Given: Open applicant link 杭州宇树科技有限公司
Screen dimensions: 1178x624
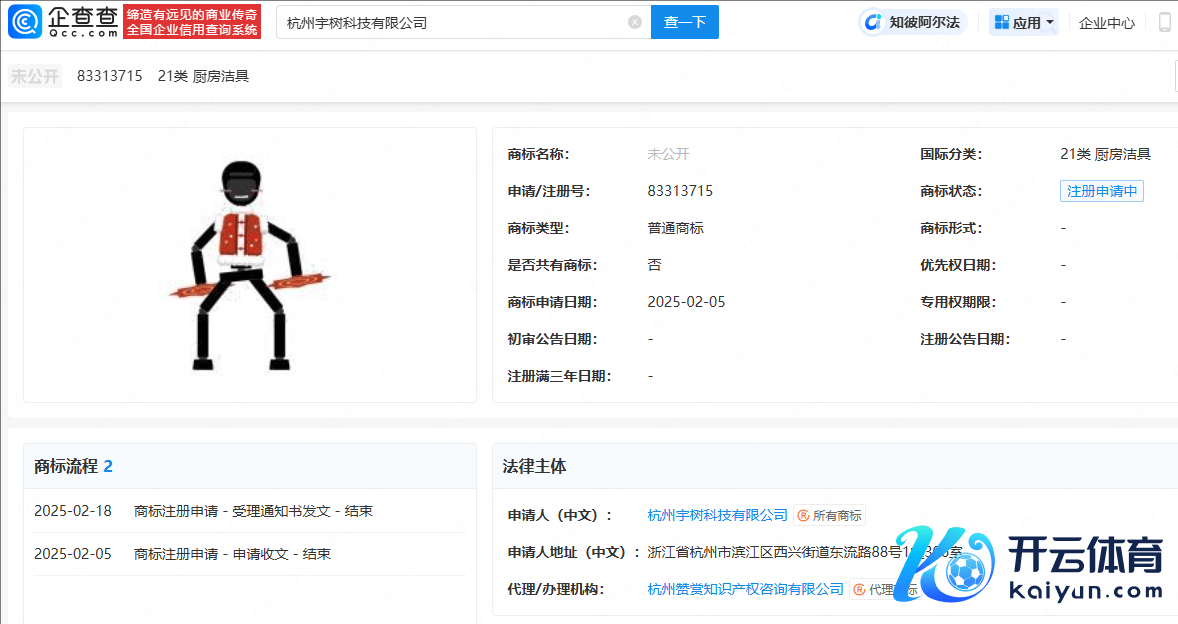Looking at the screenshot, I should 717,515.
